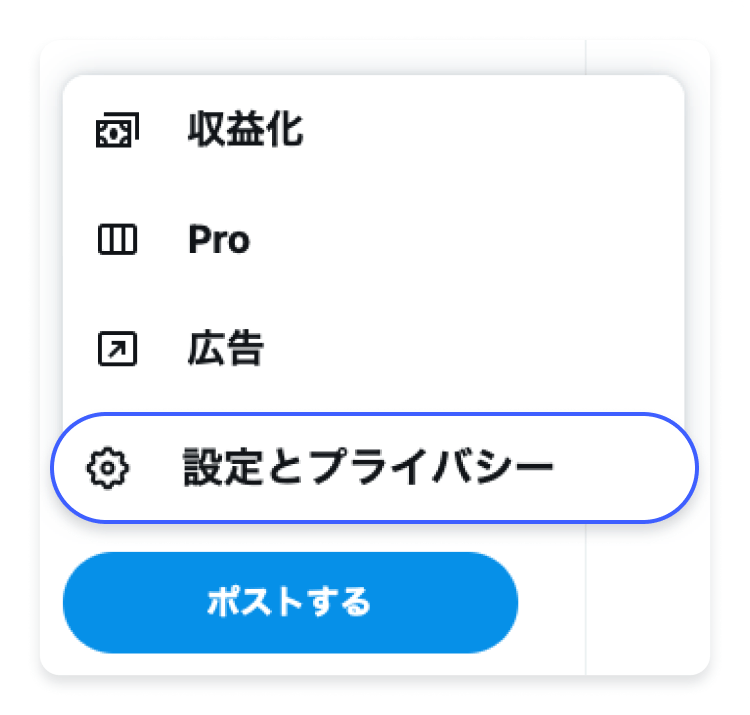Select the blue-outlined highlighted menu row
Screen dimensions: 750x715
coord(374,467)
